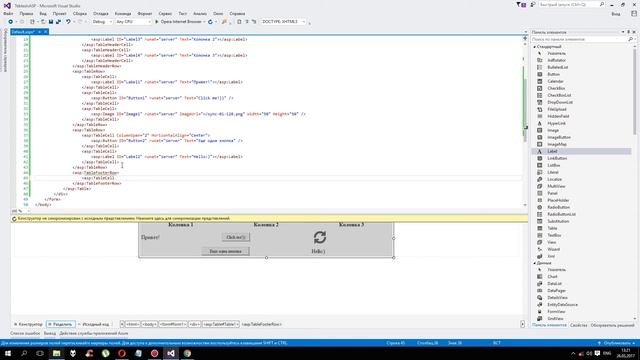640x360 pixels.
Task: Select the FileUpload toolbox control
Action: pyautogui.click(x=557, y=109)
